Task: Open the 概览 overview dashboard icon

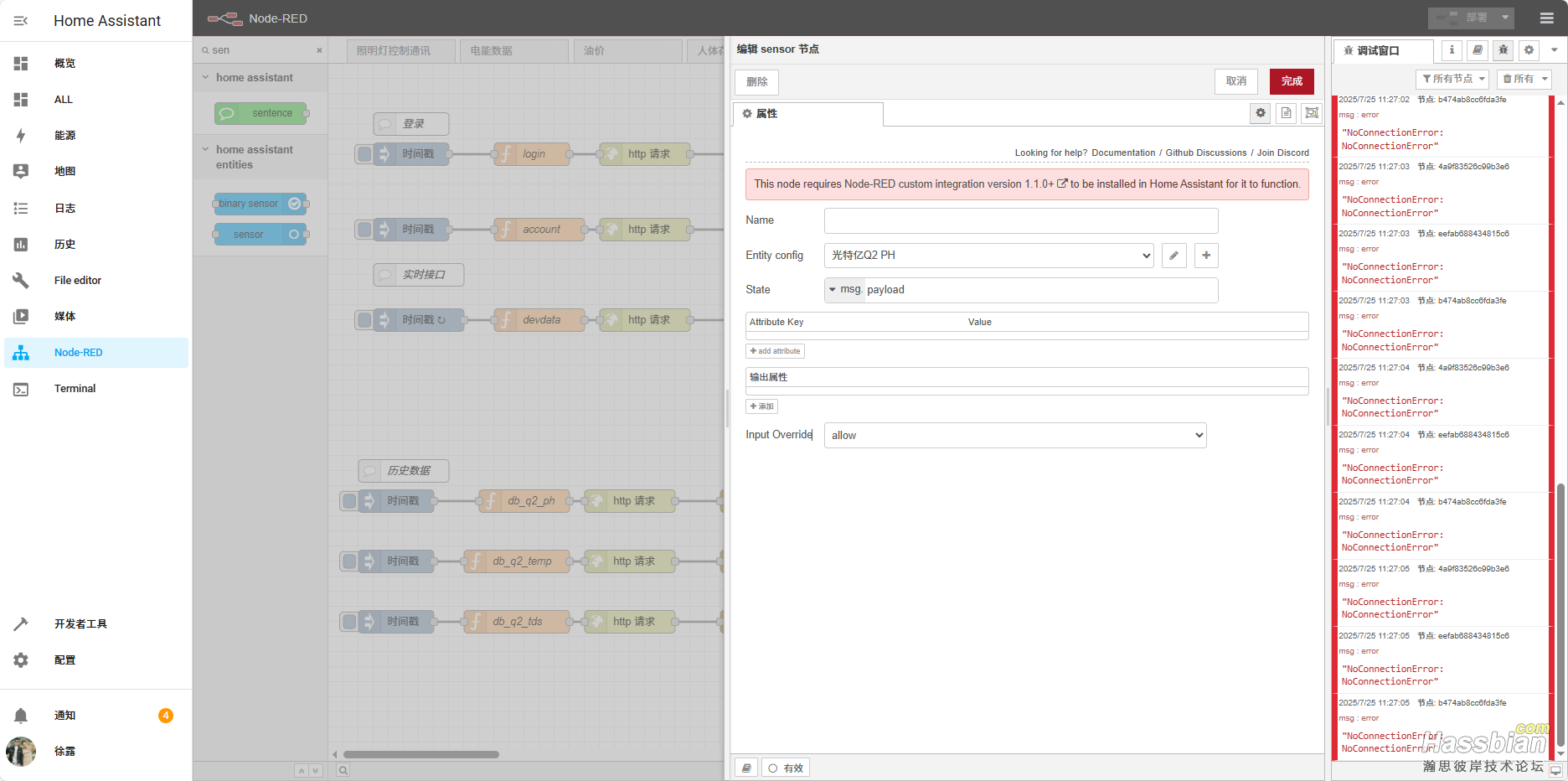Action: tap(21, 64)
